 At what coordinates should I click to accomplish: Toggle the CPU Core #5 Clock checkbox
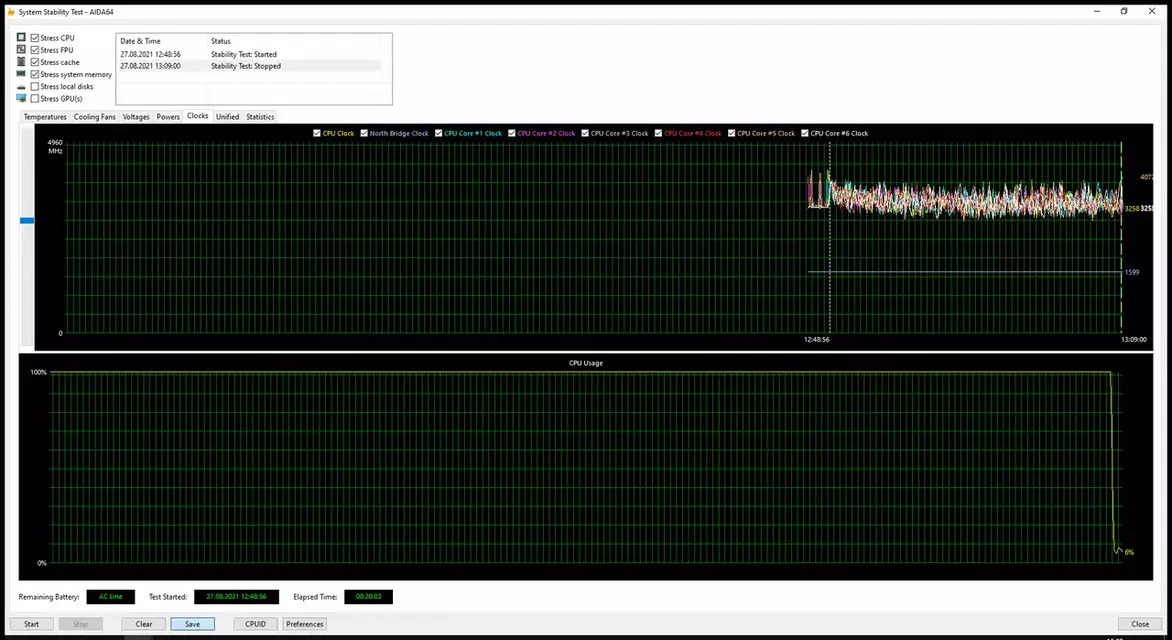coord(732,133)
